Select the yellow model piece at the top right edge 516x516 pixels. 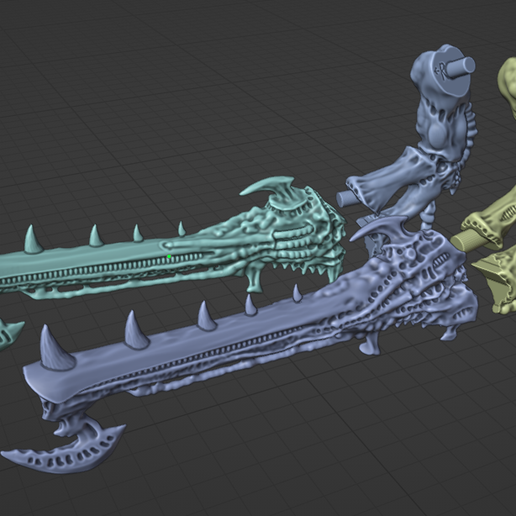(507, 87)
